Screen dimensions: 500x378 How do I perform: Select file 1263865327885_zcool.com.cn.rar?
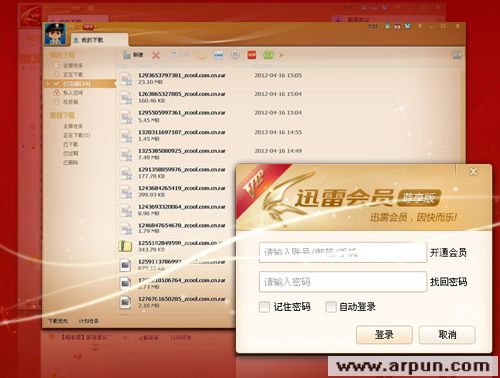click(x=182, y=94)
